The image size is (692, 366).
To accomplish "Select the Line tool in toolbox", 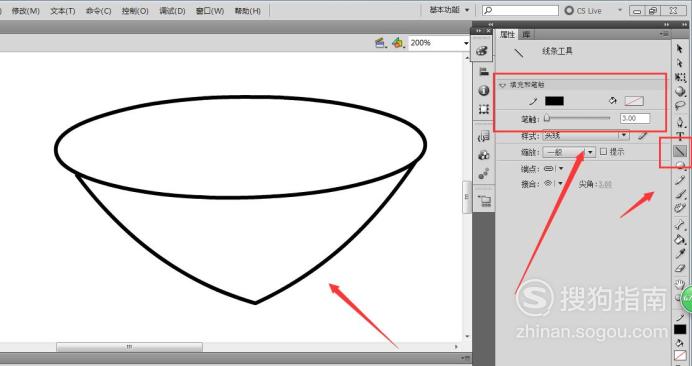I will tap(680, 151).
